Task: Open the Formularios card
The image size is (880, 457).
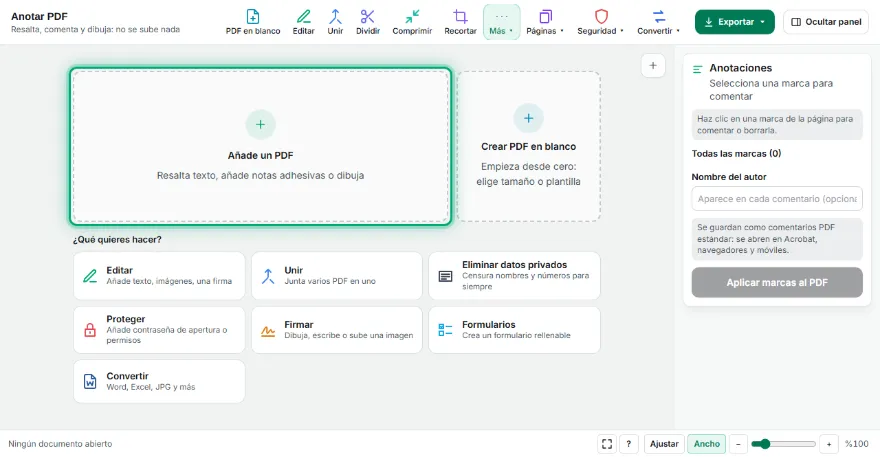Action: tap(515, 330)
